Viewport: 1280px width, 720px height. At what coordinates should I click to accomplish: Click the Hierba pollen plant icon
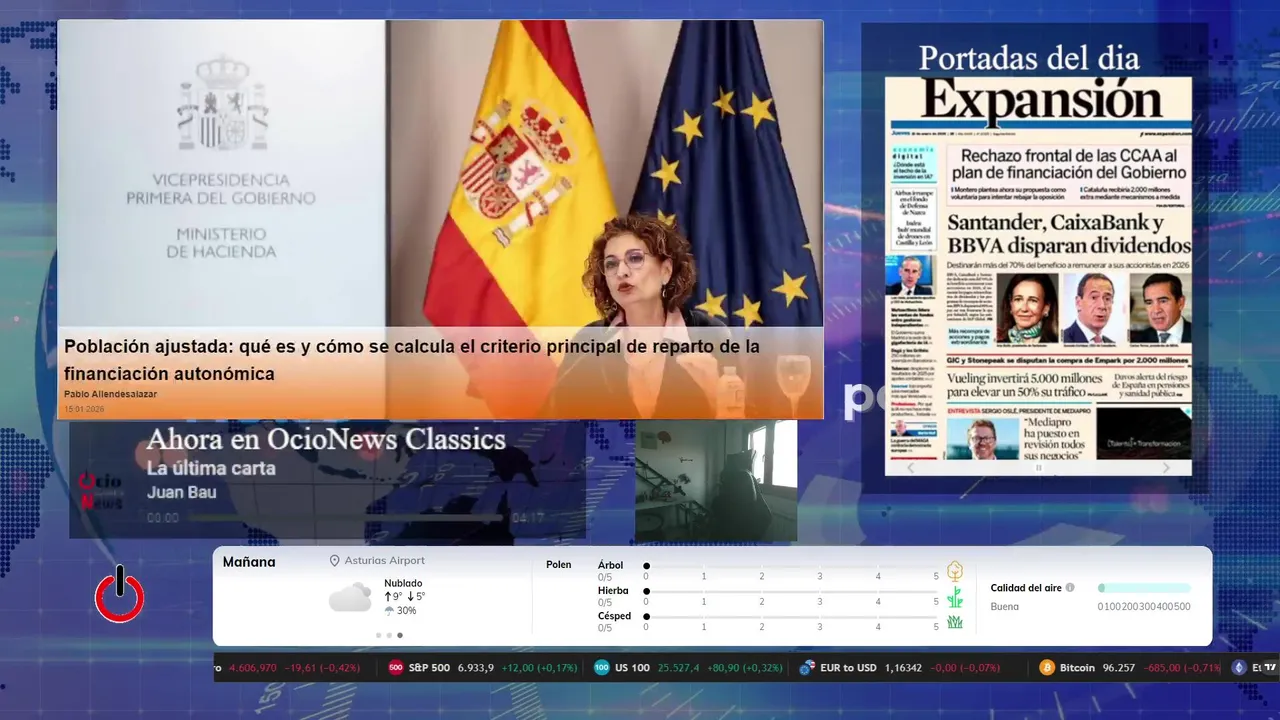pos(955,597)
